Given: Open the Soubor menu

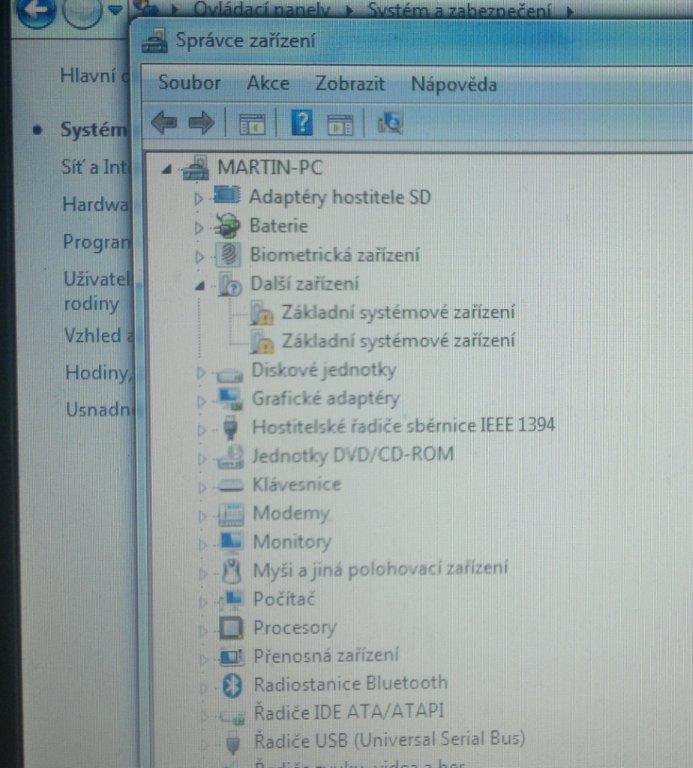Looking at the screenshot, I should click(x=189, y=83).
